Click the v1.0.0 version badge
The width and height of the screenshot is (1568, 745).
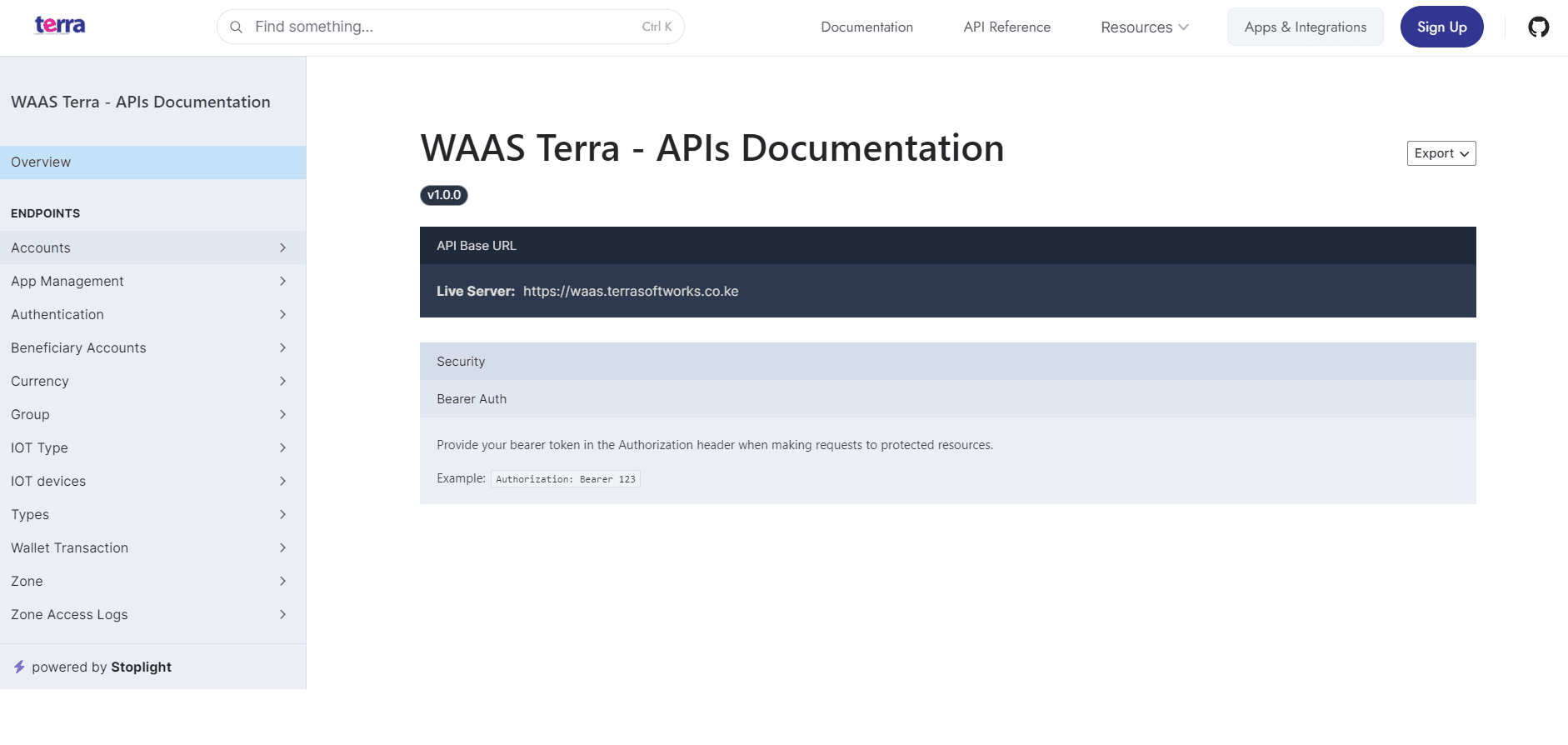point(443,195)
